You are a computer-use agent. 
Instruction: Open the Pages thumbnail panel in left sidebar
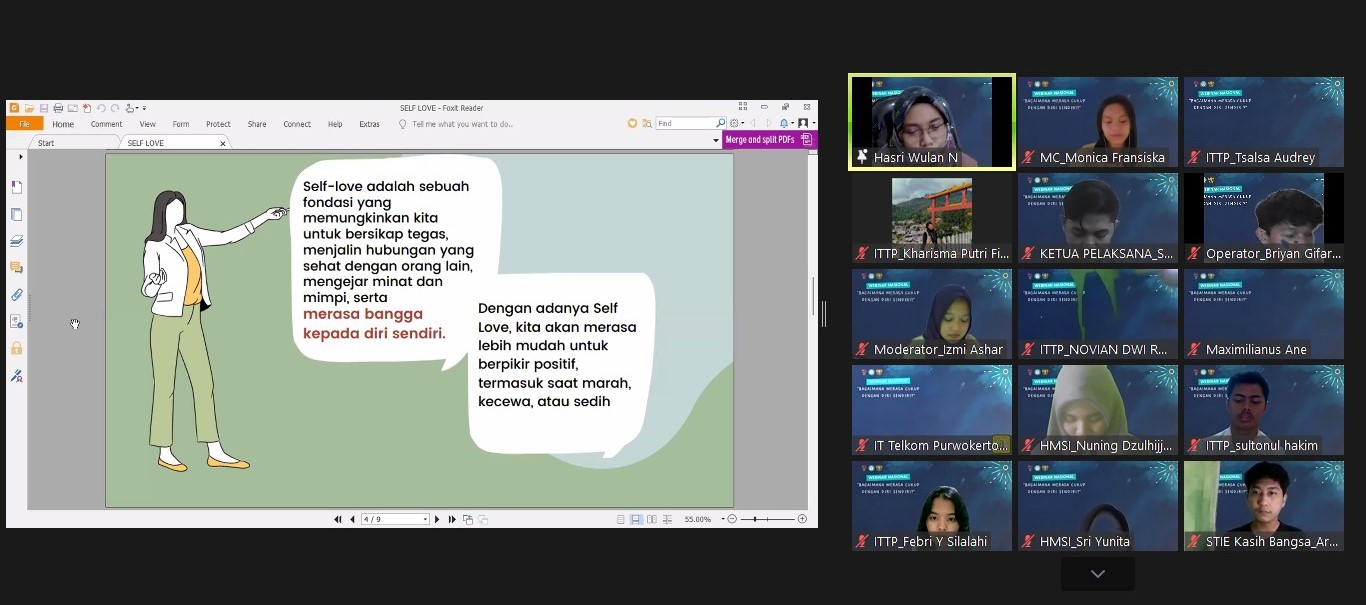(x=16, y=214)
